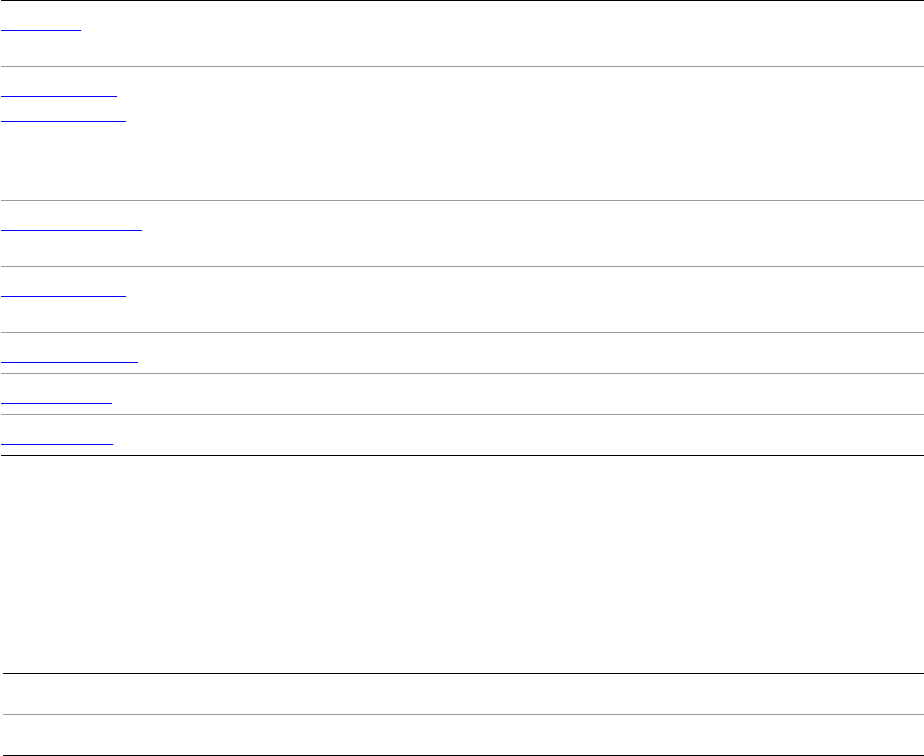Select the empty cell right of fourth-row link
Screen dimensions: 924x756
pyautogui.click(x=500, y=299)
